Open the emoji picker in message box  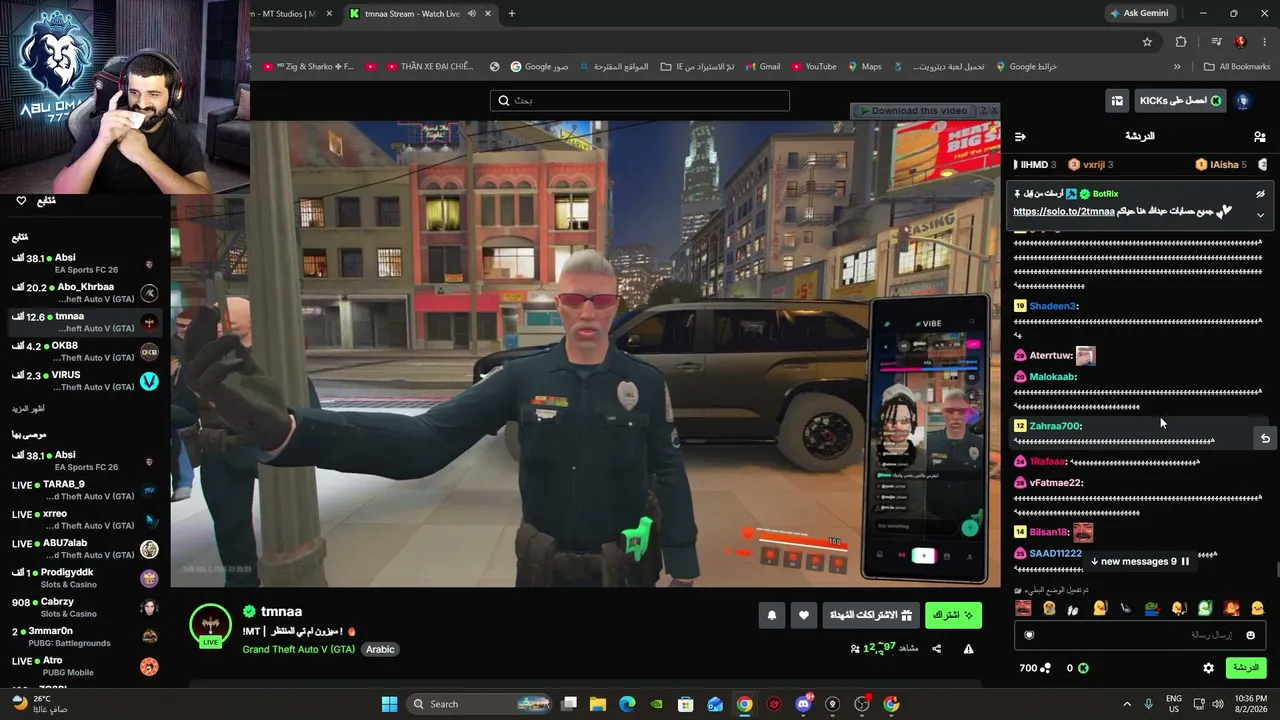[1250, 635]
